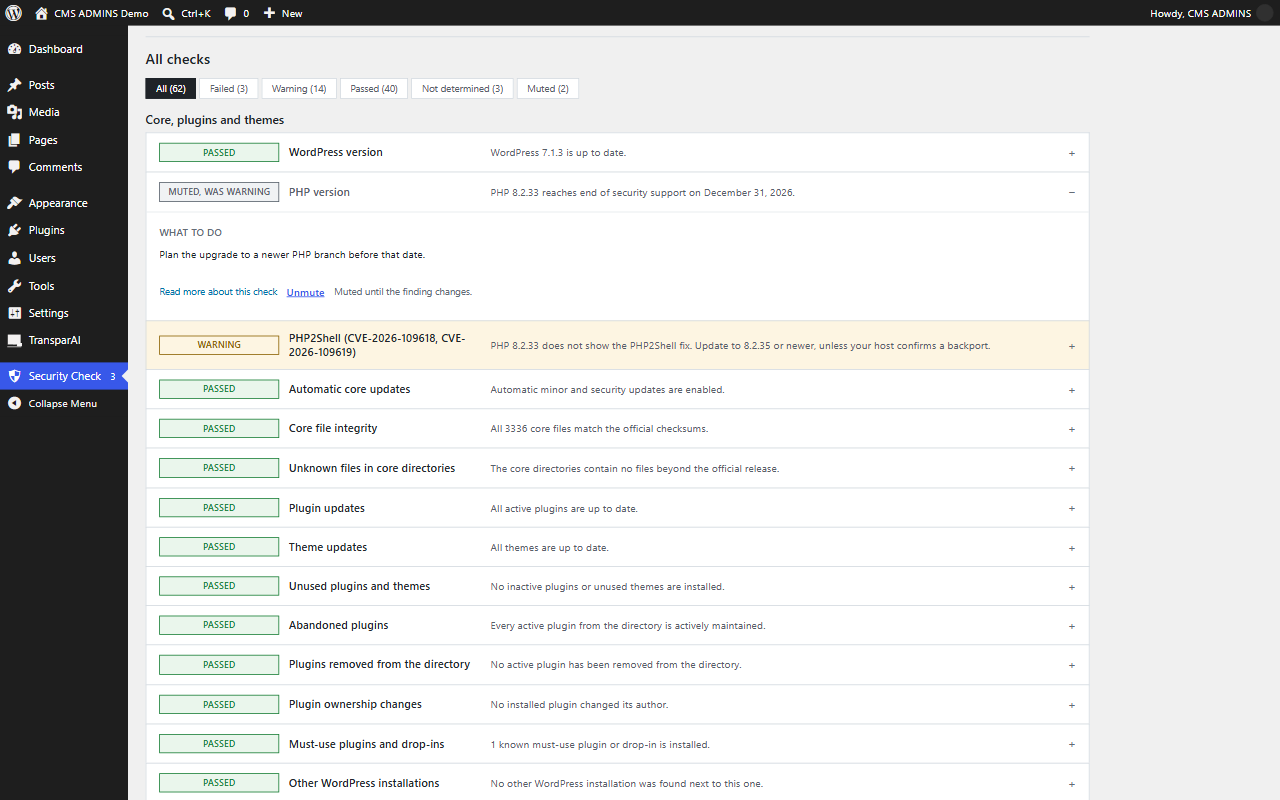Expand the Abandoned plugins check row
1280x800 pixels.
pyautogui.click(x=1071, y=626)
